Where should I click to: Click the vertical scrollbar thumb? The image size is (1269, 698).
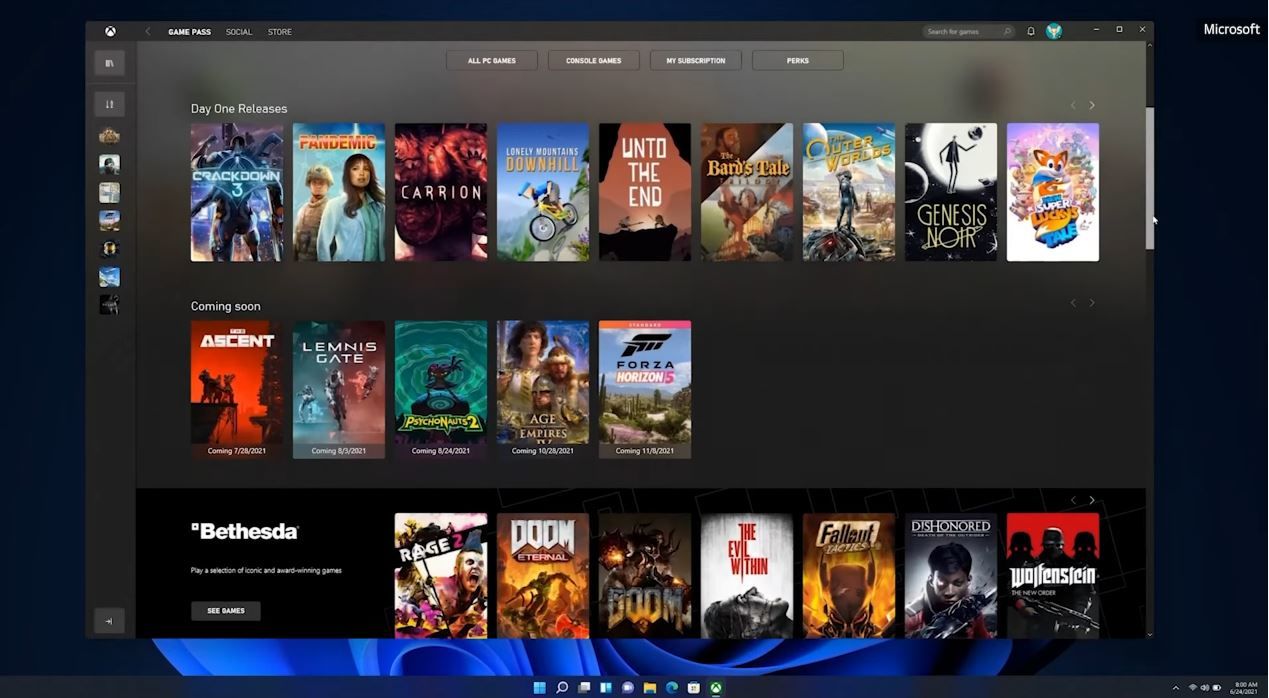coord(1150,178)
